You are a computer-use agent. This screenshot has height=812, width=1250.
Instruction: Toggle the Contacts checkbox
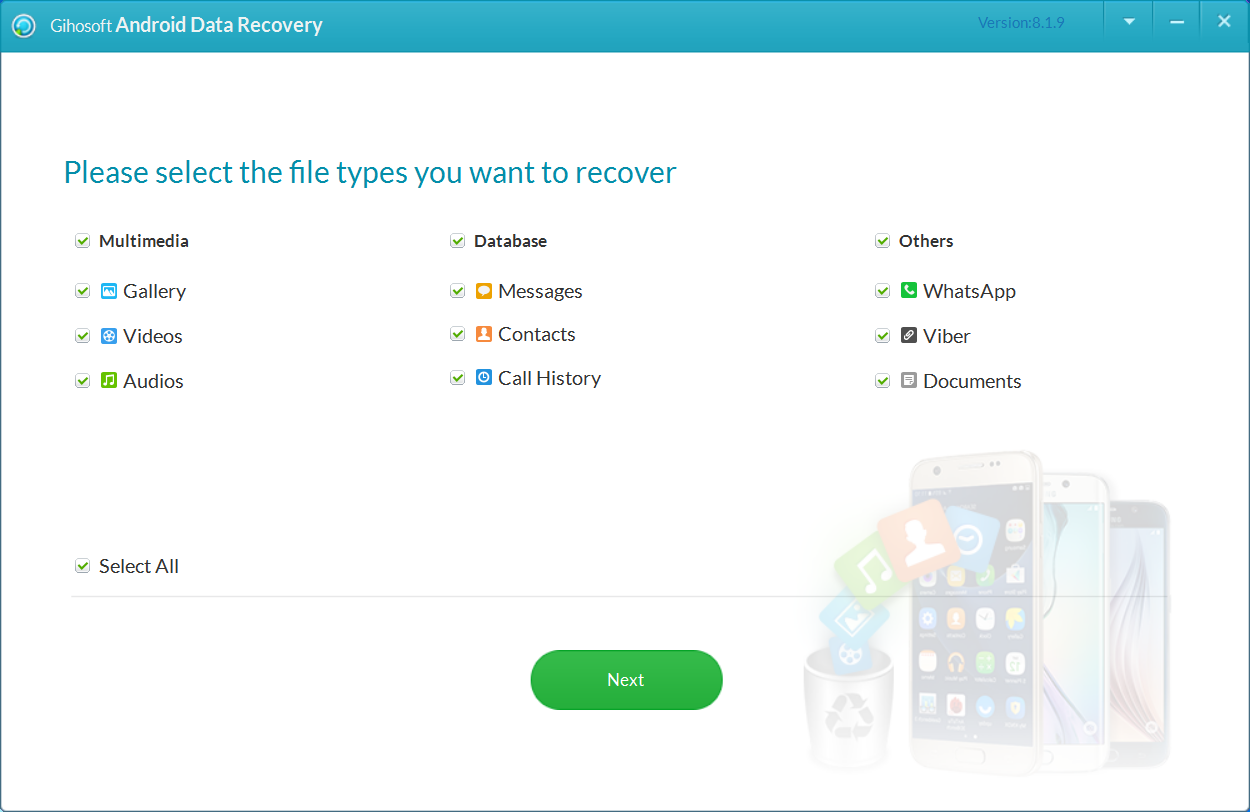pyautogui.click(x=458, y=334)
